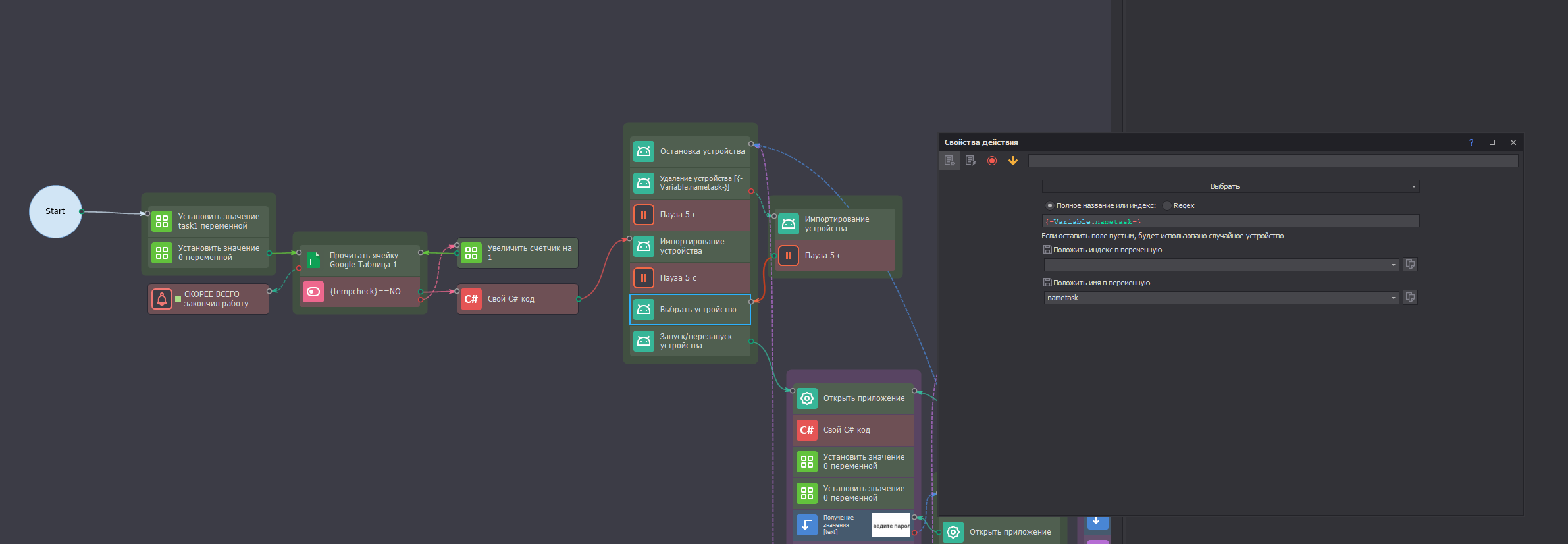The width and height of the screenshot is (1568, 544).
Task: Click gear icon of bottom-most 'Открыть приложение' block
Action: click(953, 532)
